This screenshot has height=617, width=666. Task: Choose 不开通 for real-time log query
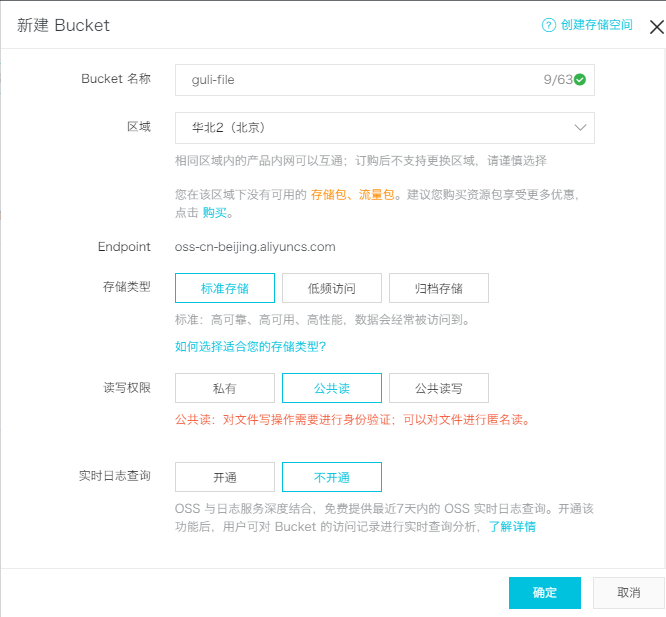(331, 476)
